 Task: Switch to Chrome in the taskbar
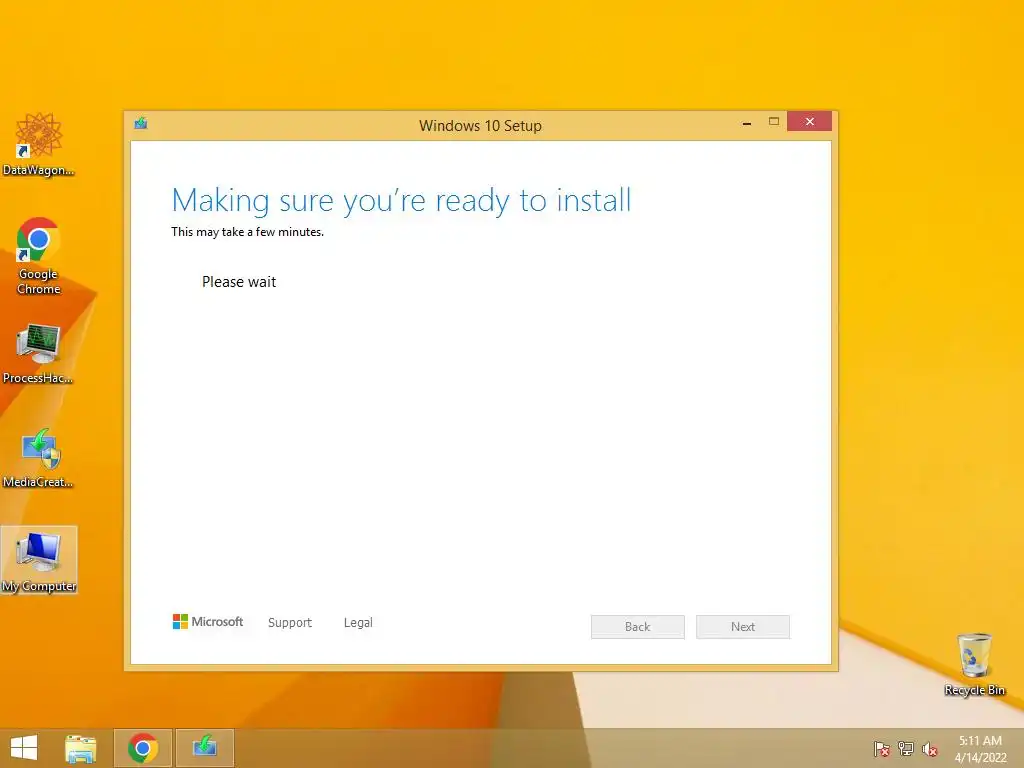click(143, 748)
